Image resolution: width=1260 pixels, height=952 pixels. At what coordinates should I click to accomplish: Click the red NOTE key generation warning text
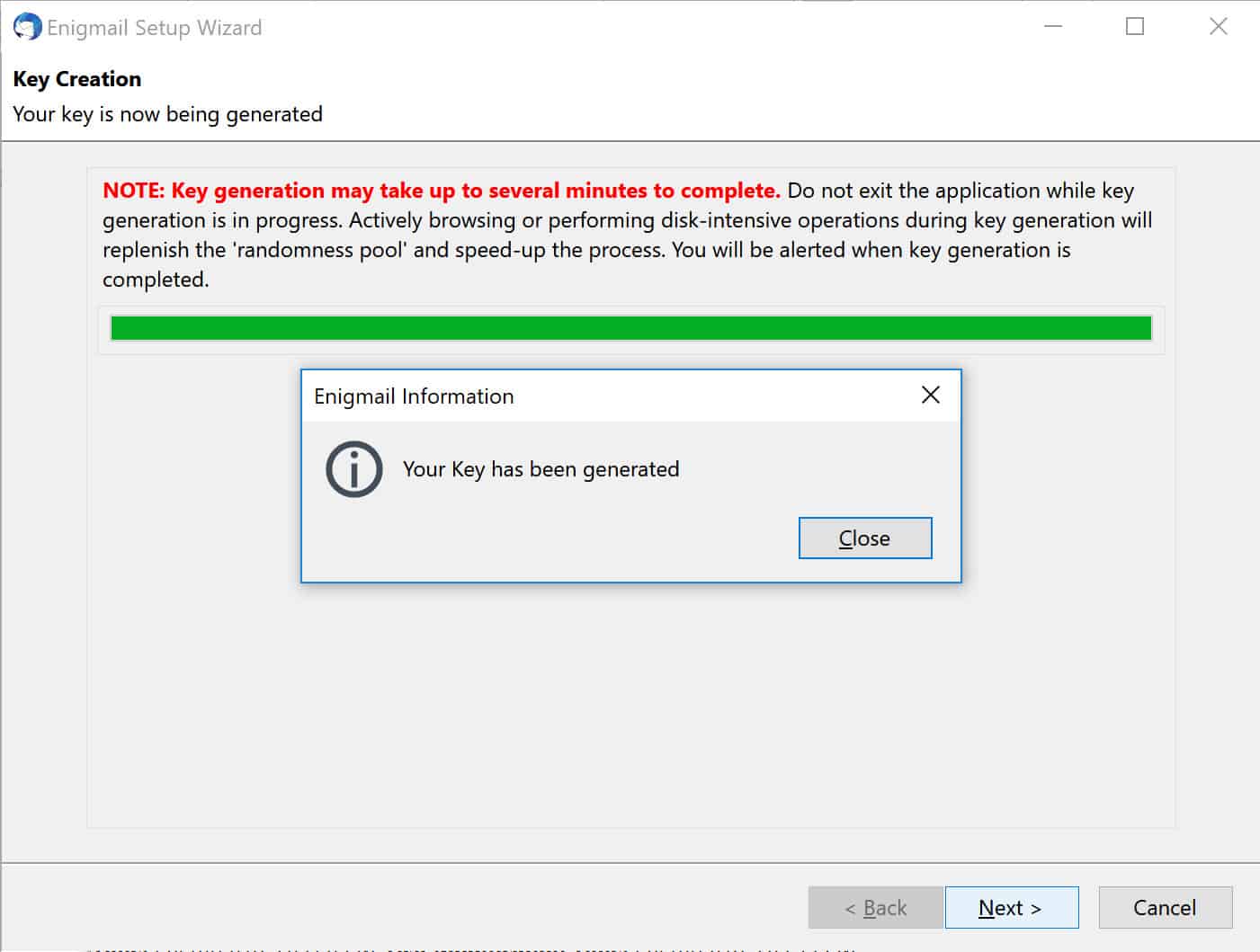[x=441, y=191]
